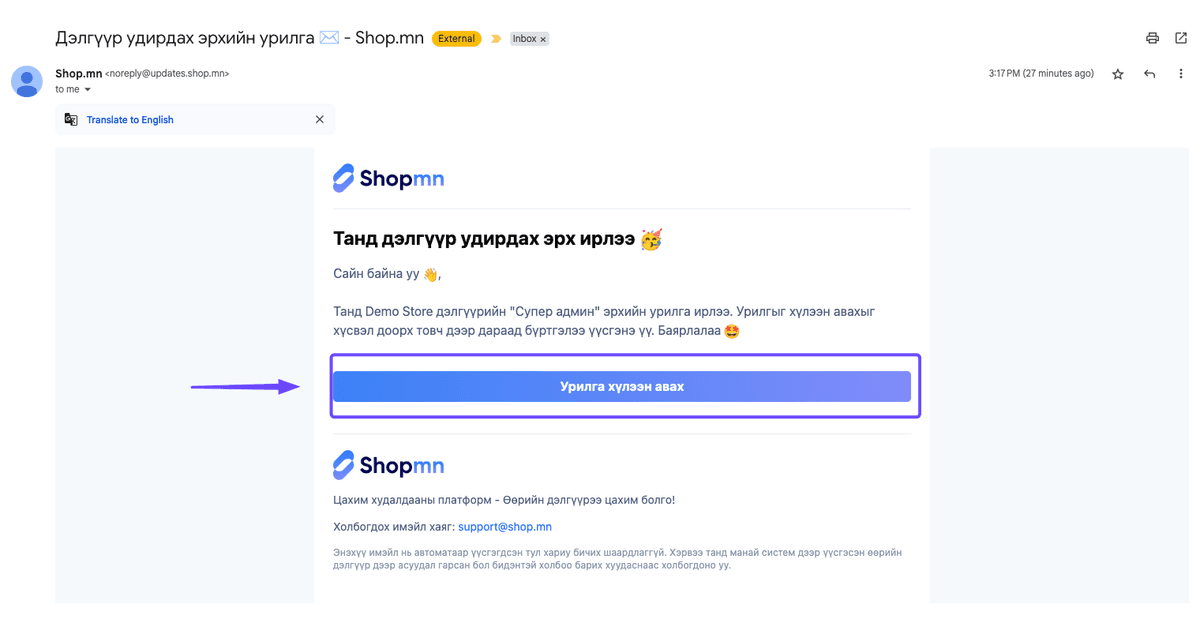
Task: Click the External warning tag
Action: (457, 39)
